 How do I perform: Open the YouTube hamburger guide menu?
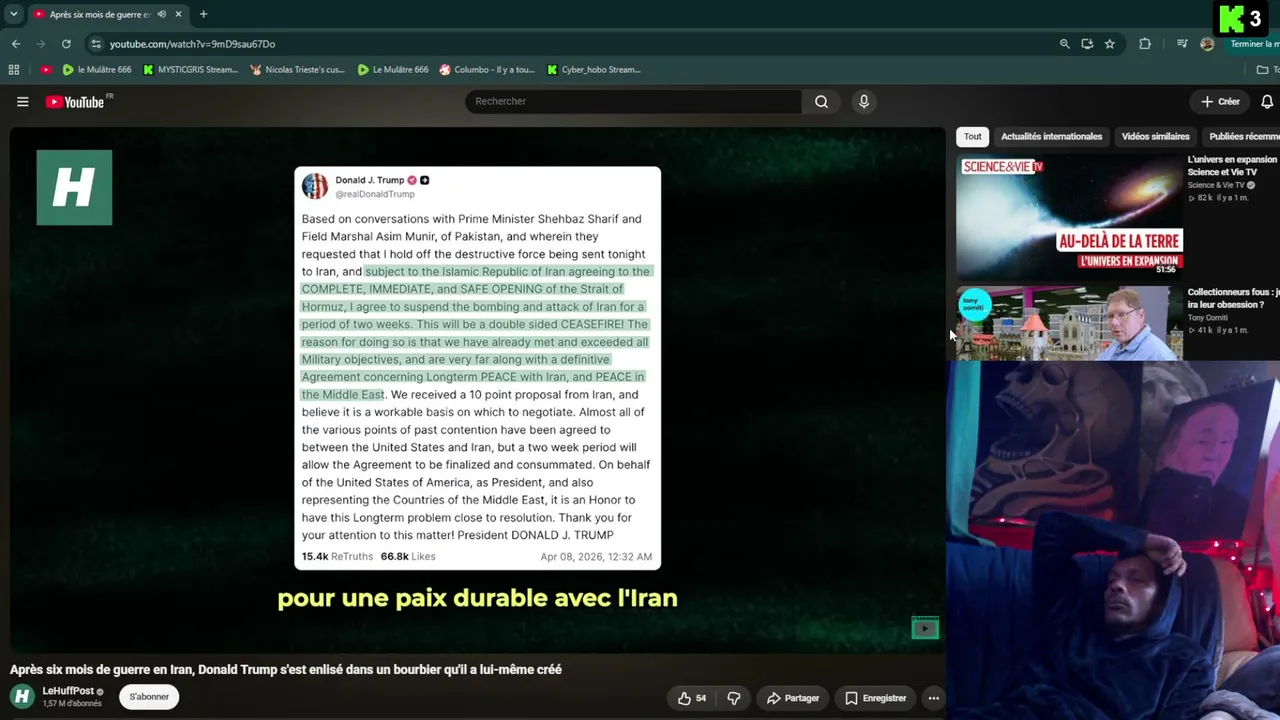(x=22, y=101)
